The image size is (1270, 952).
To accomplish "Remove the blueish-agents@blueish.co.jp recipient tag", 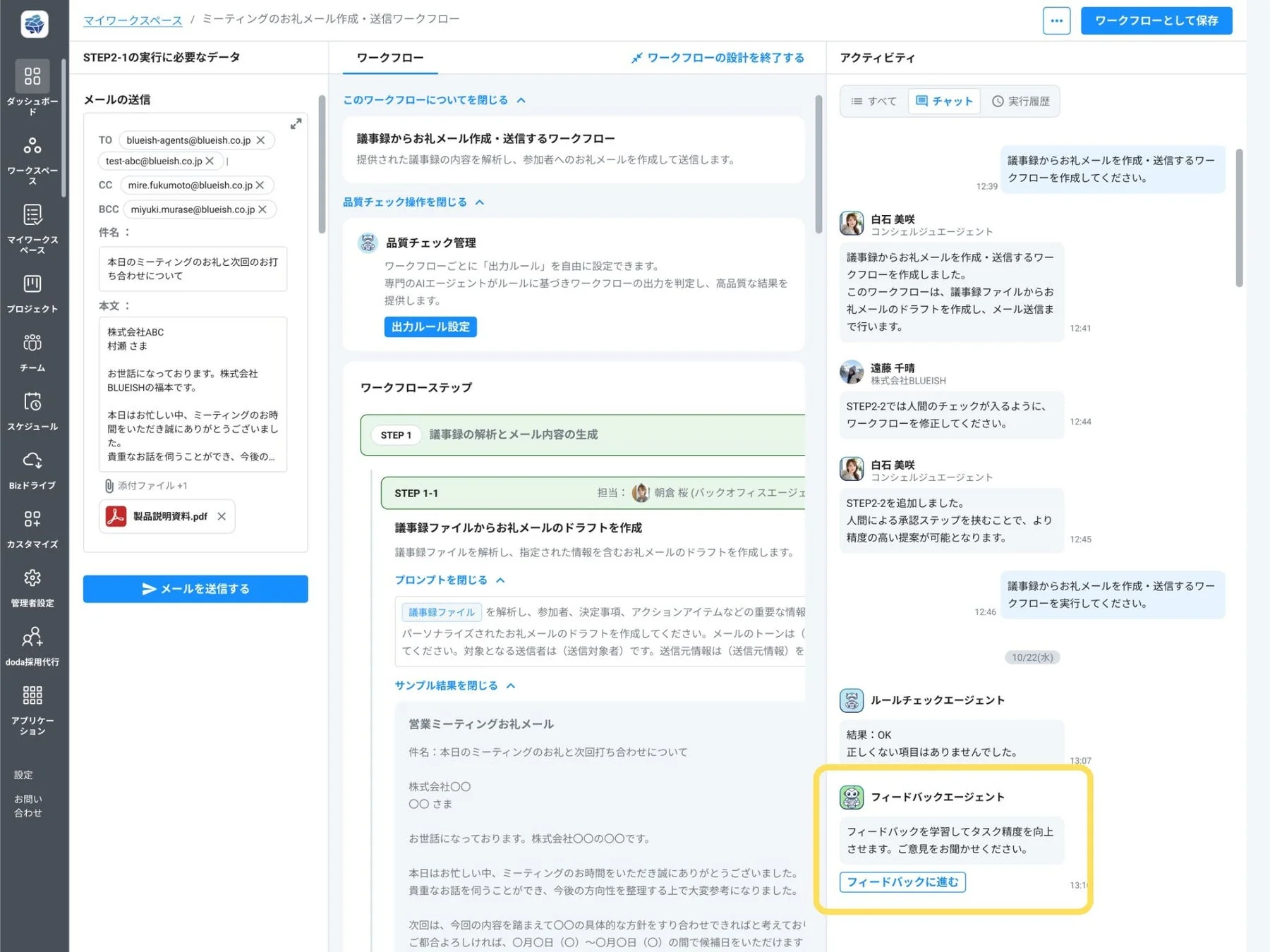I will [261, 140].
